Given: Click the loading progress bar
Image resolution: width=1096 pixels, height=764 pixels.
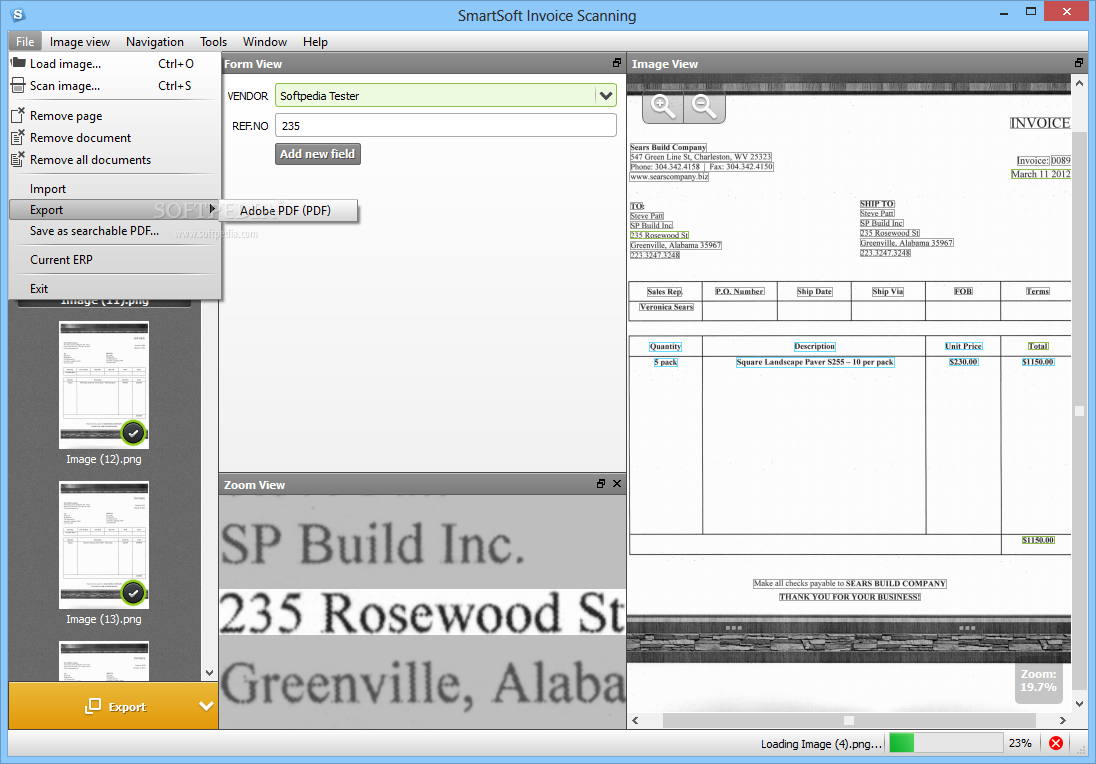Looking at the screenshot, I should pyautogui.click(x=946, y=743).
